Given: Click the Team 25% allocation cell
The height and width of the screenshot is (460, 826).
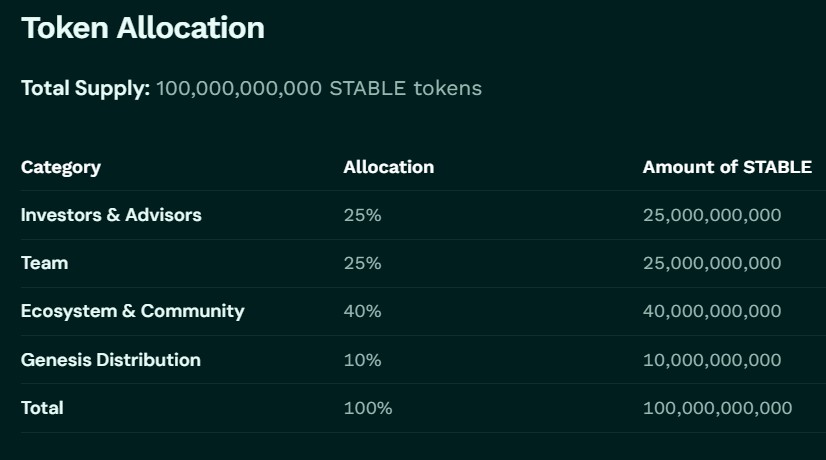Looking at the screenshot, I should [362, 263].
